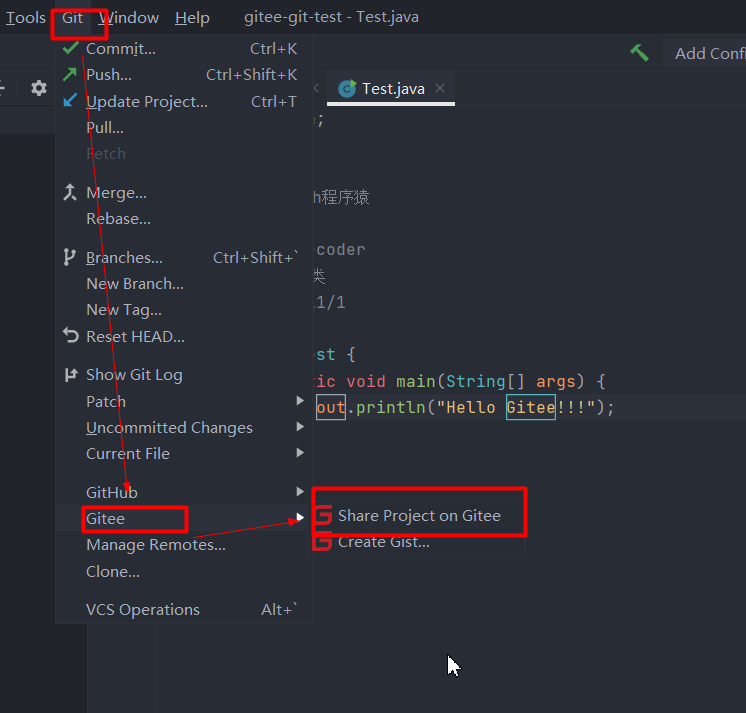
Task: Click the main method name in code
Action: 416,381
